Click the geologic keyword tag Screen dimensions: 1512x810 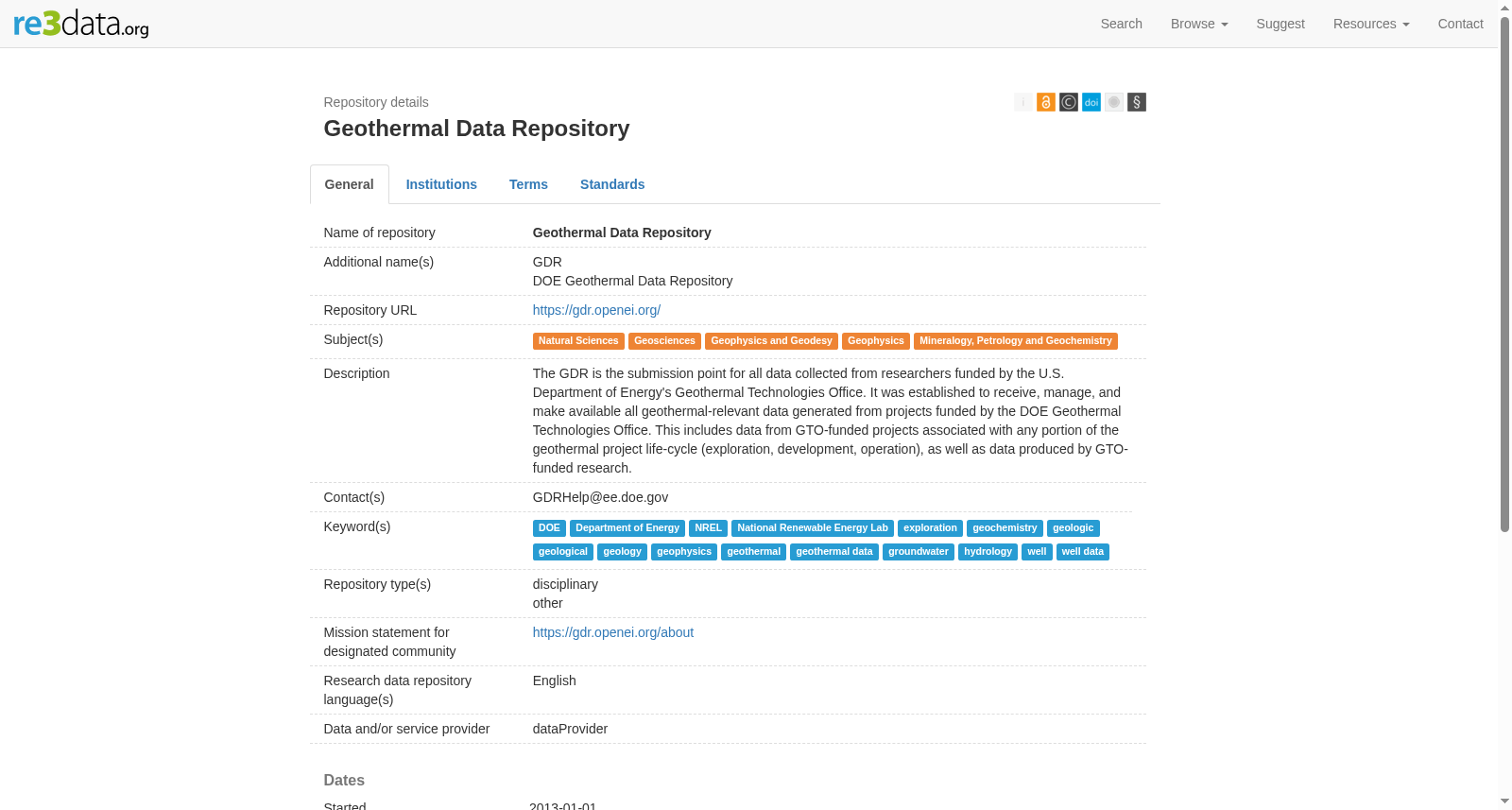[1074, 528]
